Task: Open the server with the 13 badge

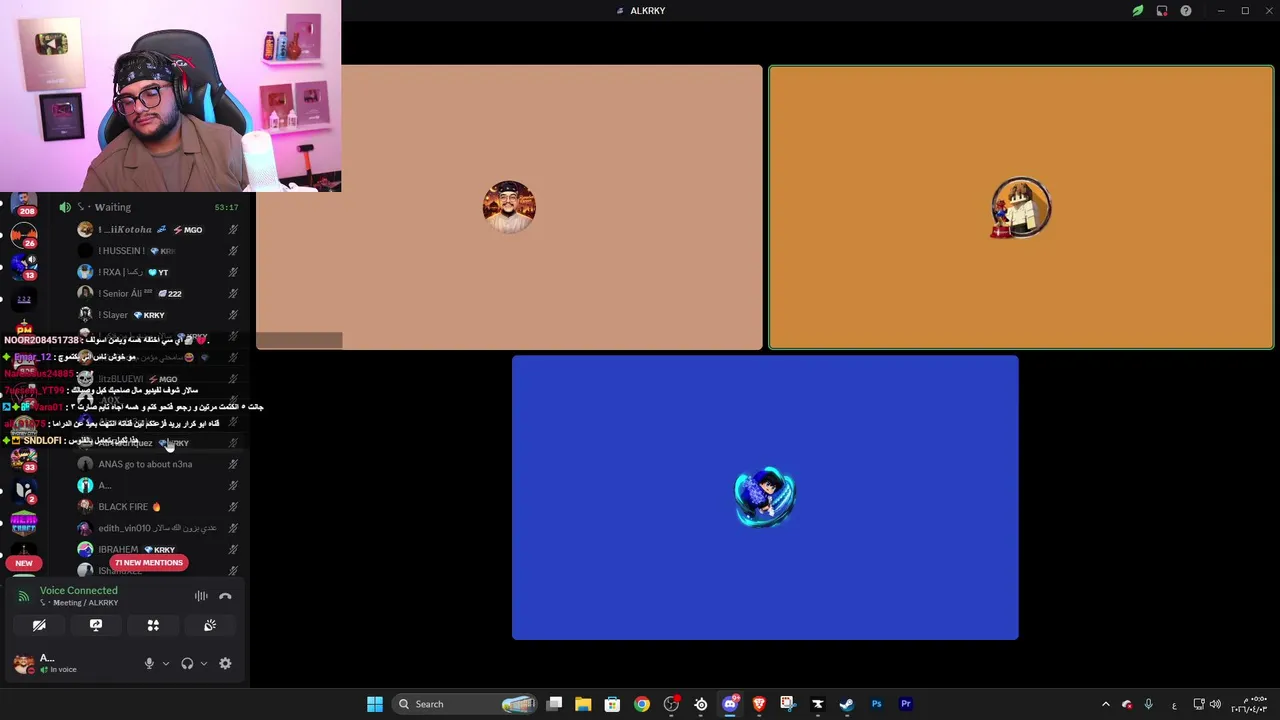Action: click(x=24, y=268)
